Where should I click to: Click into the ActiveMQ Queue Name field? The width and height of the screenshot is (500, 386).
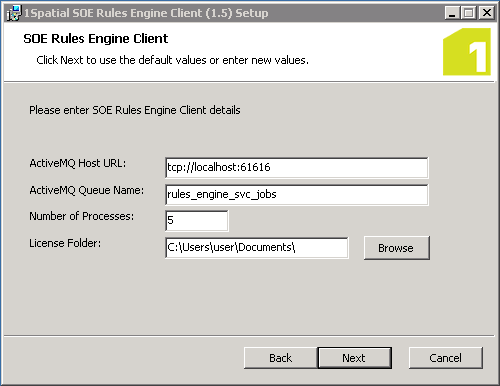coord(297,195)
